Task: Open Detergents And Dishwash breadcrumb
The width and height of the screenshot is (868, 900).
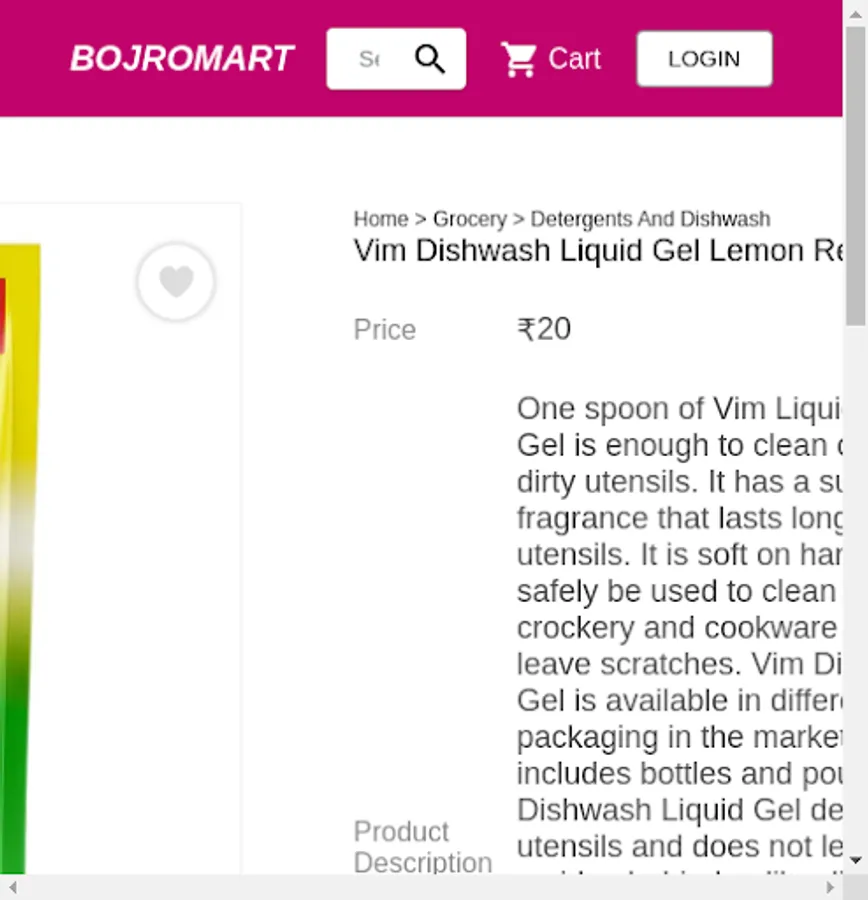Action: (650, 219)
